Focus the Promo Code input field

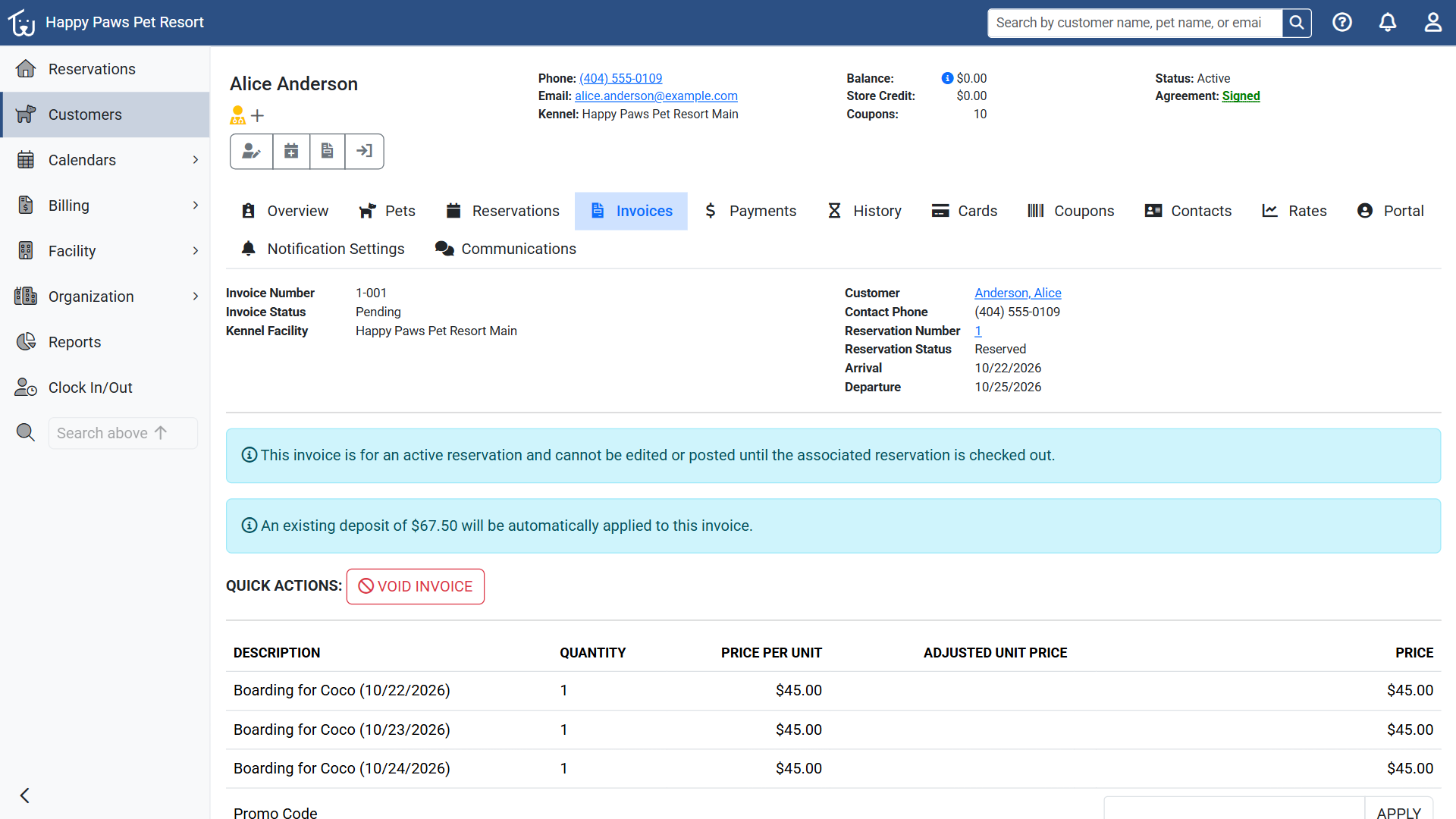tap(1234, 808)
